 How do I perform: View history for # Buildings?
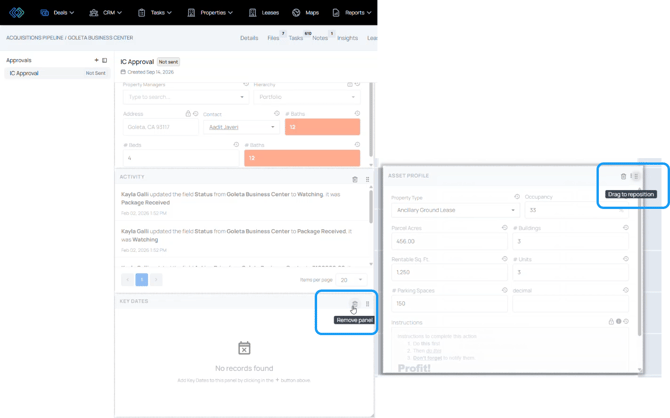[626, 228]
